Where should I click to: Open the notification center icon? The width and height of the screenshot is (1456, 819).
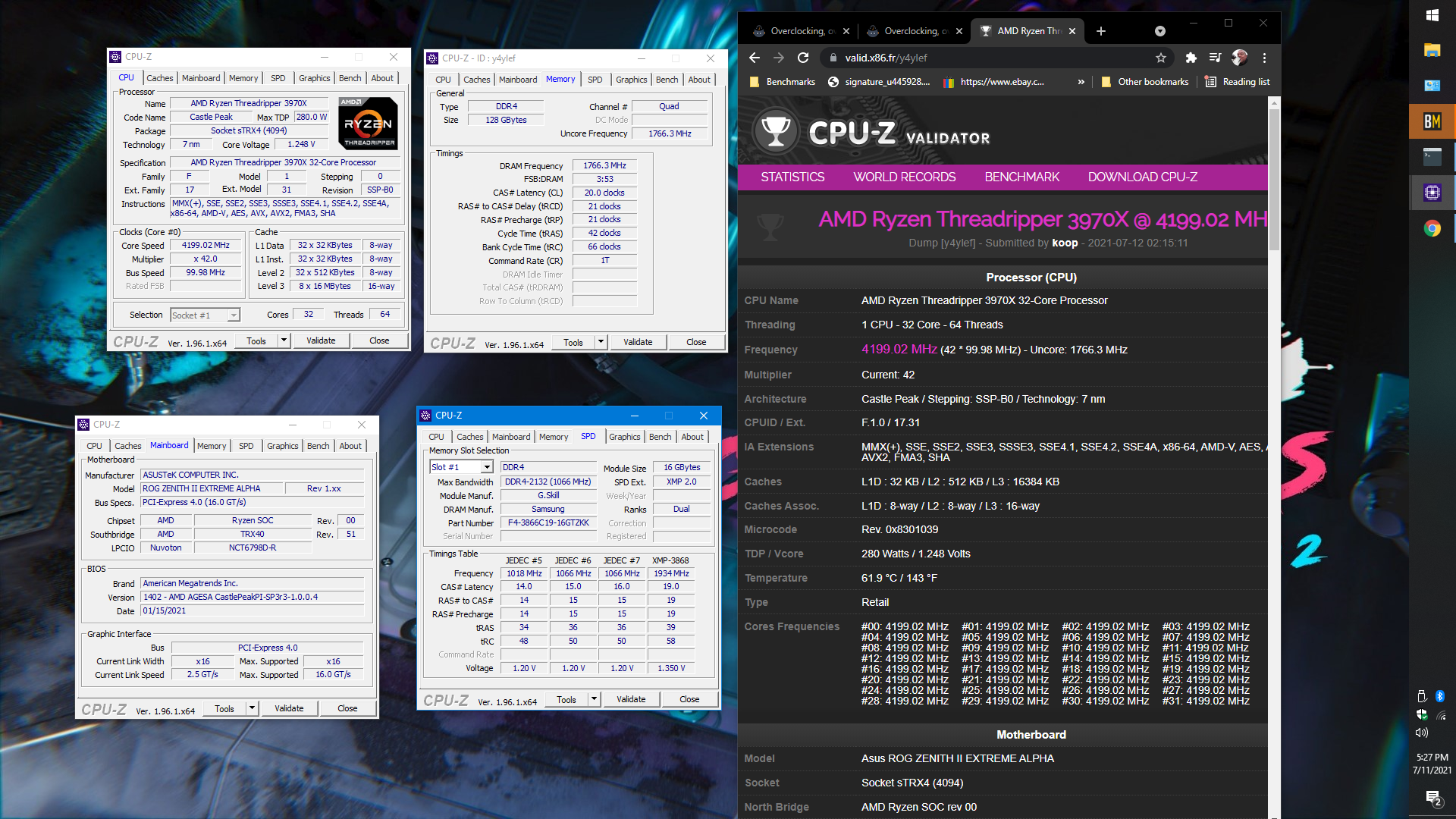[1432, 798]
